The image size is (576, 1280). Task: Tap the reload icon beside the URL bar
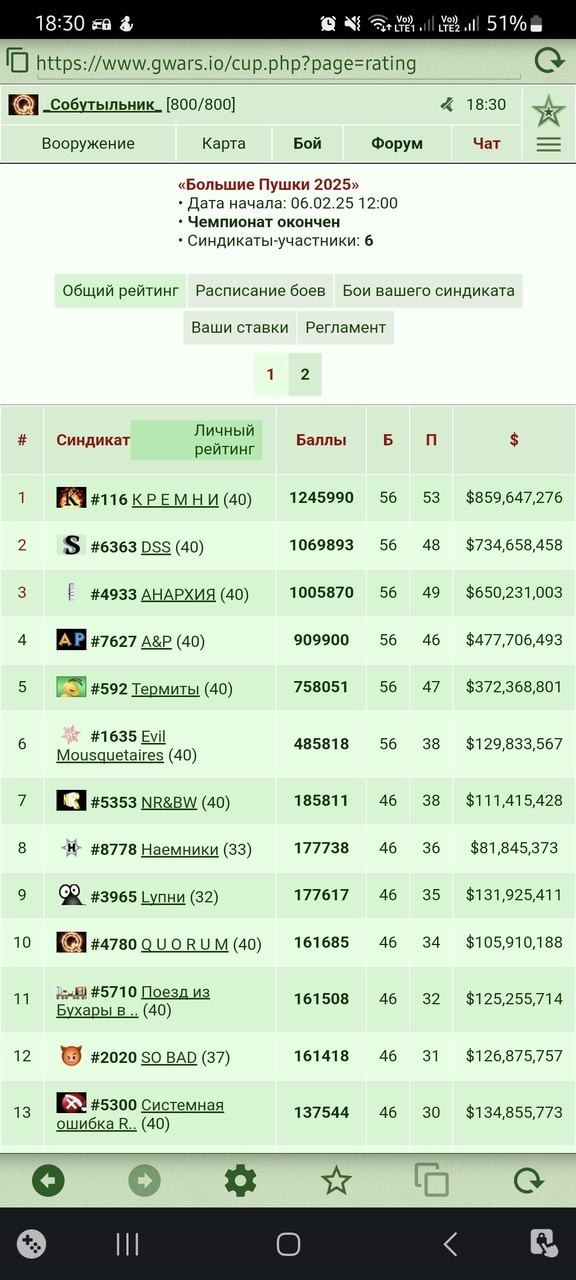[x=549, y=62]
